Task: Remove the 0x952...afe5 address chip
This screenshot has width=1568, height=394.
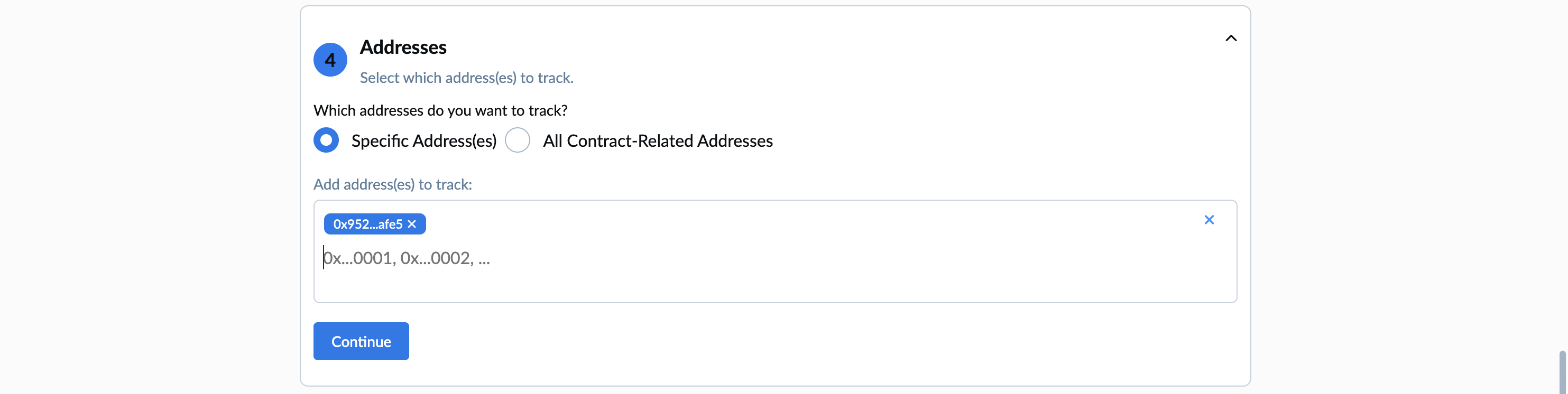Action: [412, 224]
